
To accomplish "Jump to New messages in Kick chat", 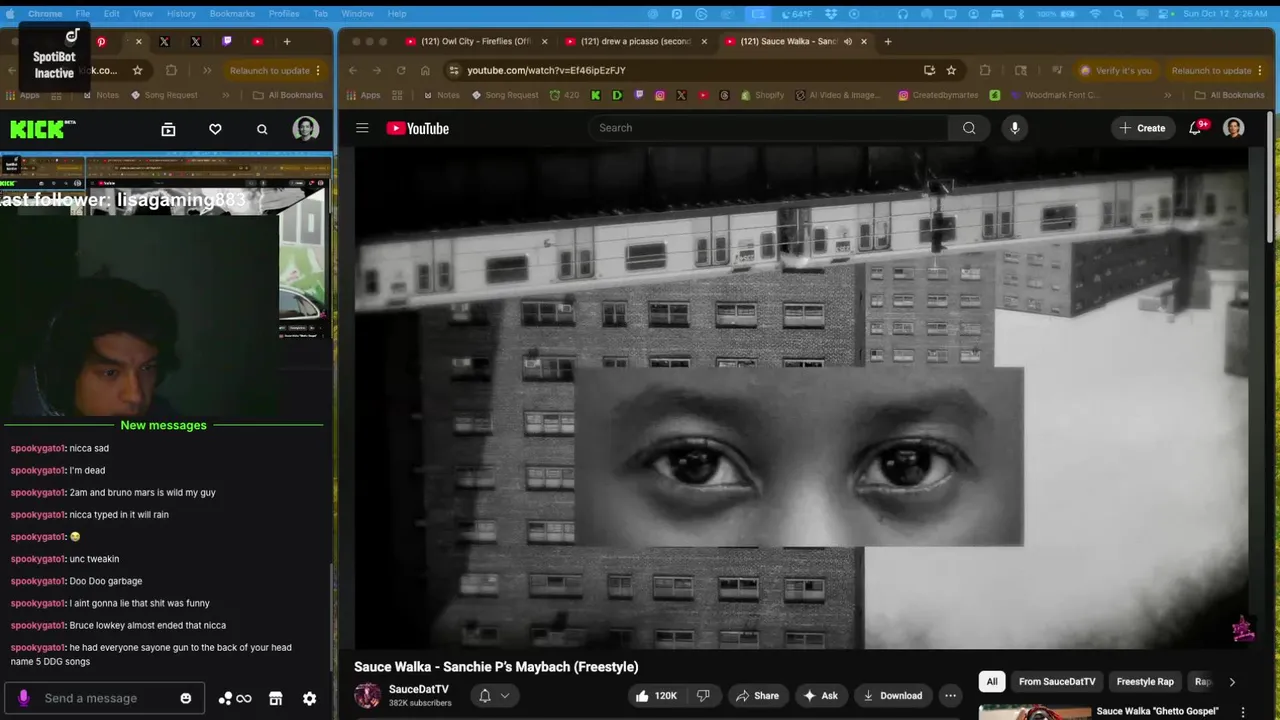I will point(163,425).
